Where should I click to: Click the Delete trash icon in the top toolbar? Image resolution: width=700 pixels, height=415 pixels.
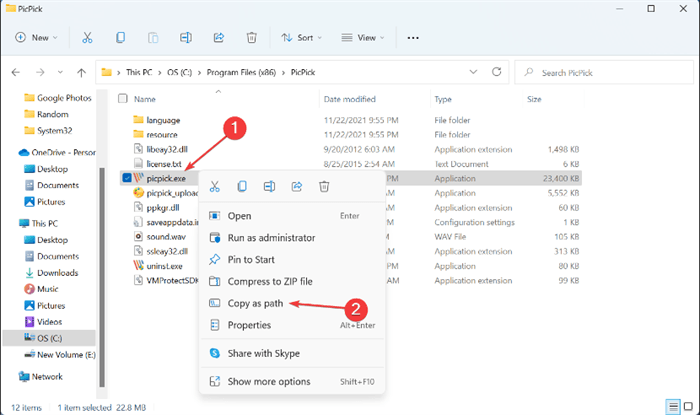[x=251, y=38]
